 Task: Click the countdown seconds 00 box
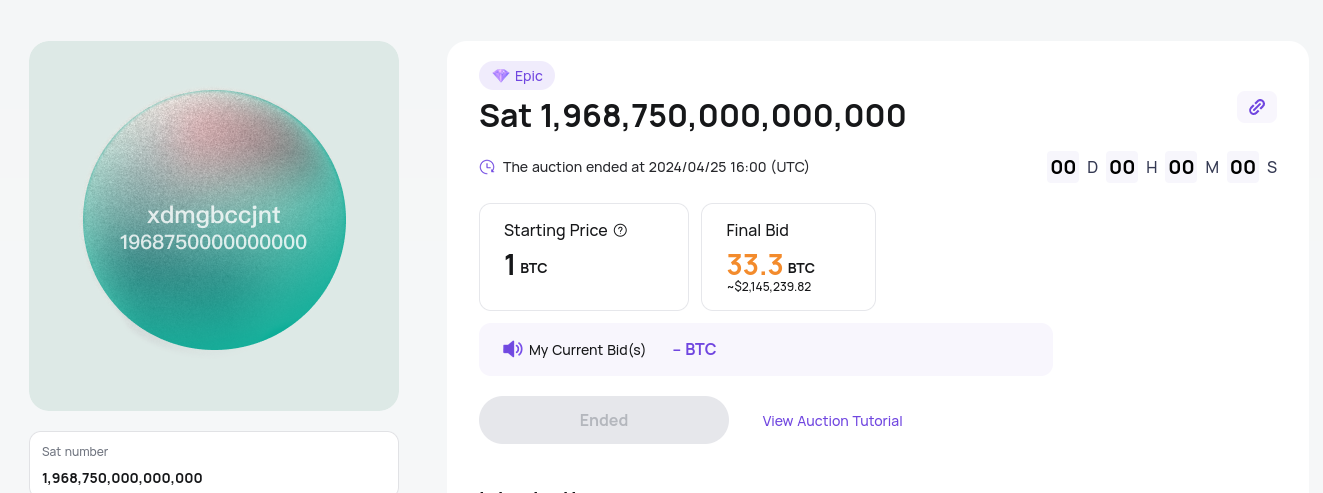pos(1243,167)
